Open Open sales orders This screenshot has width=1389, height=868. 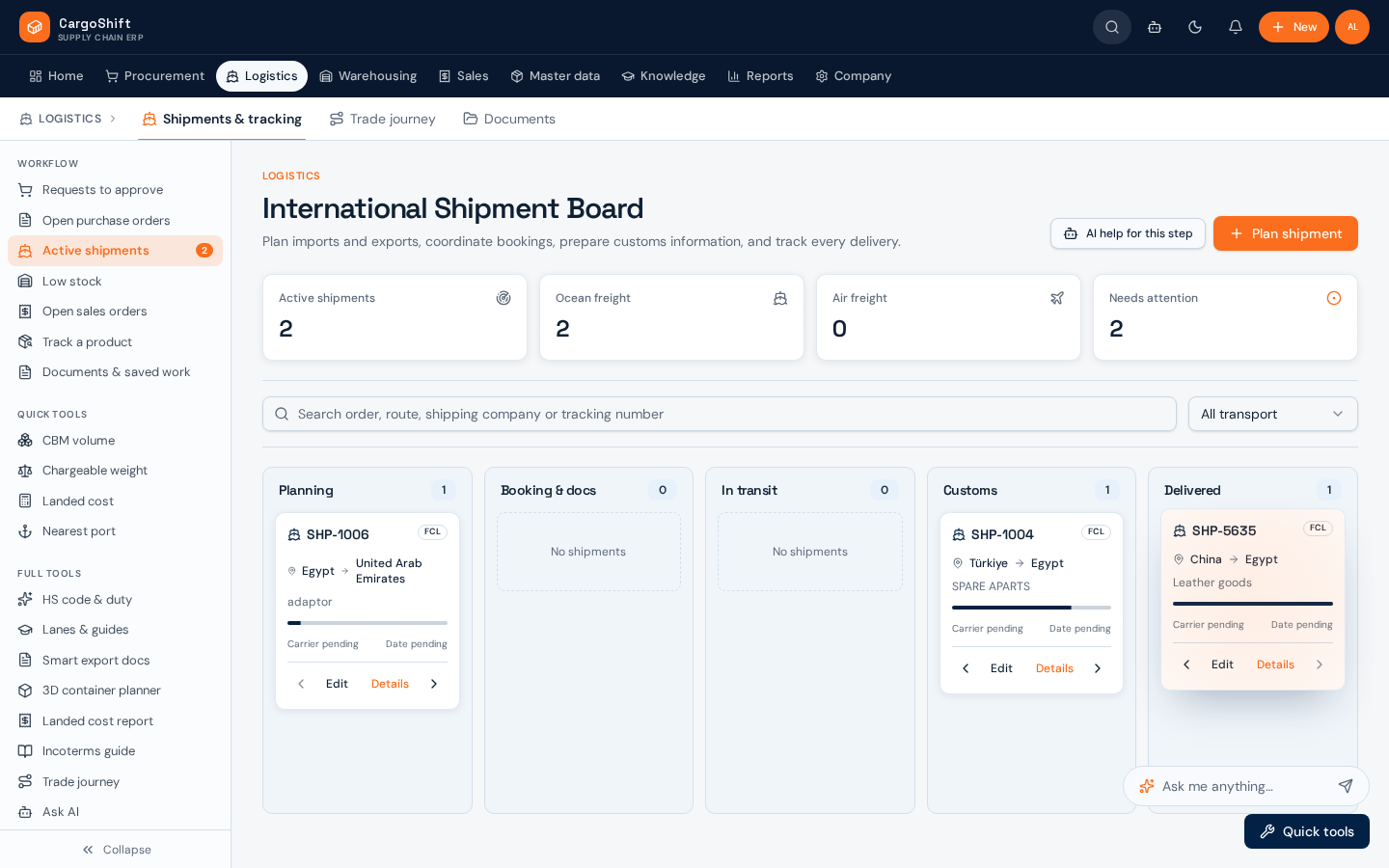pyautogui.click(x=115, y=312)
